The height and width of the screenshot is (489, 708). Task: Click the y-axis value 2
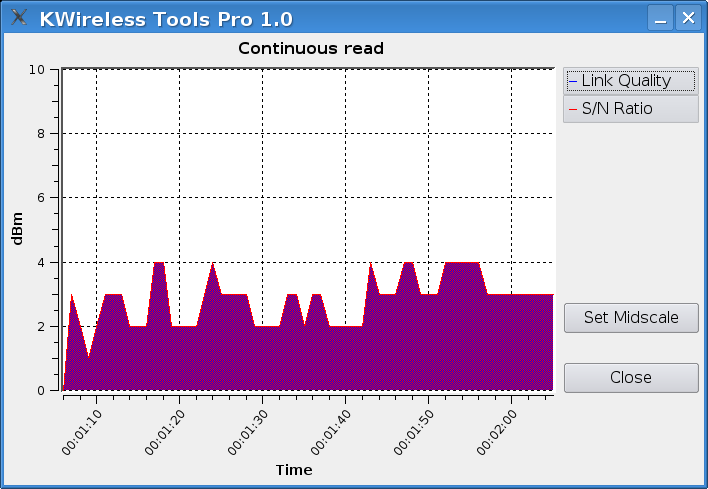(x=41, y=327)
